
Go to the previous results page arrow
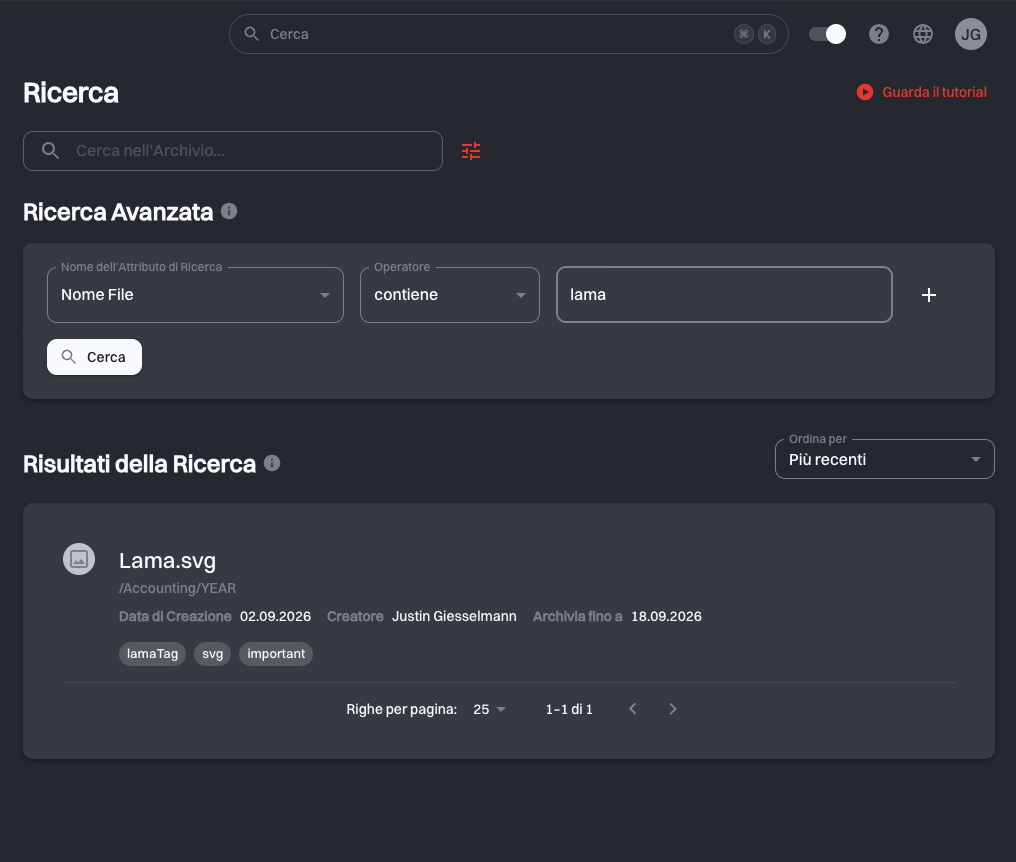click(x=633, y=709)
